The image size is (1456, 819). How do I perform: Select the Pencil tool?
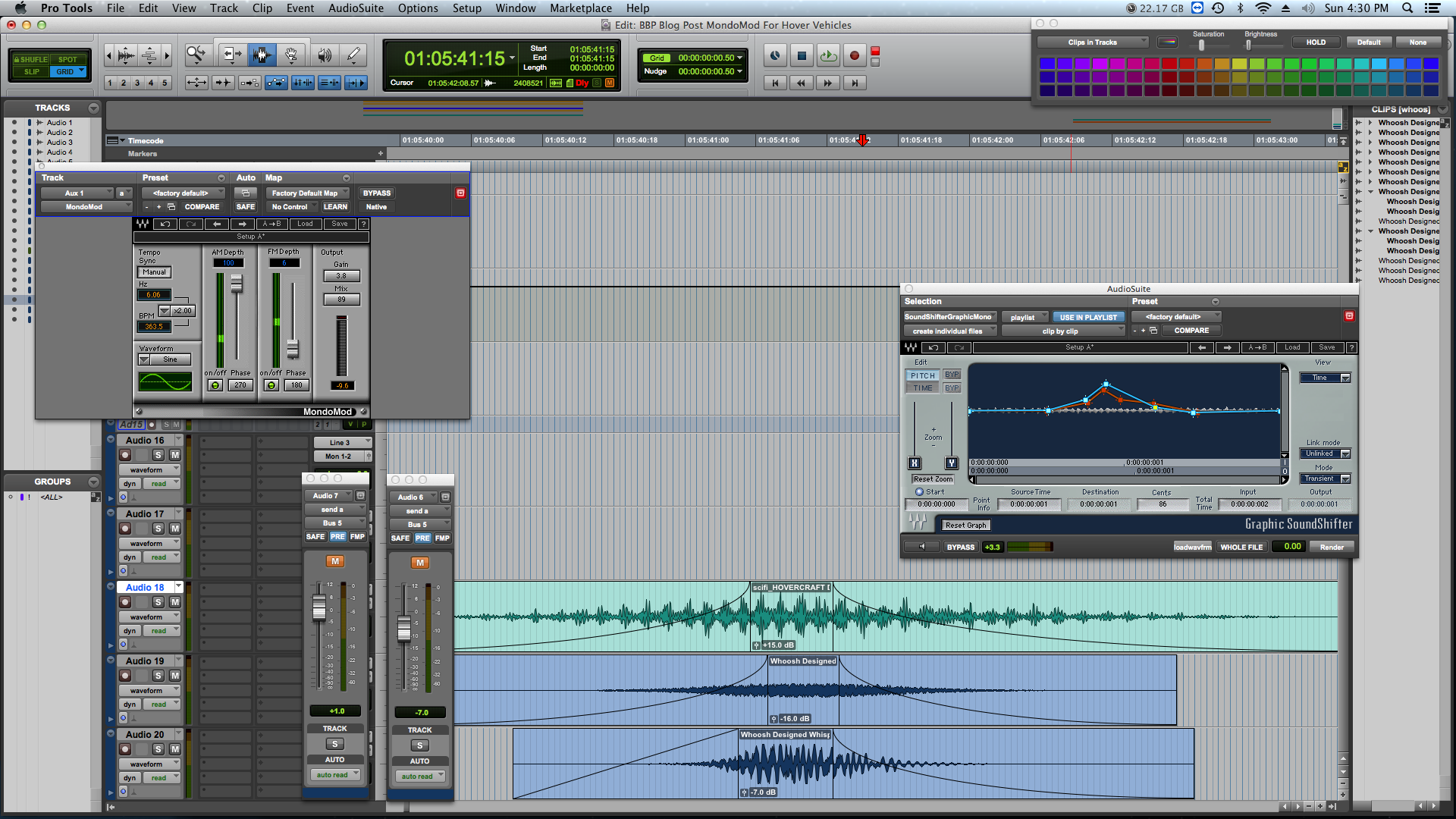(353, 55)
